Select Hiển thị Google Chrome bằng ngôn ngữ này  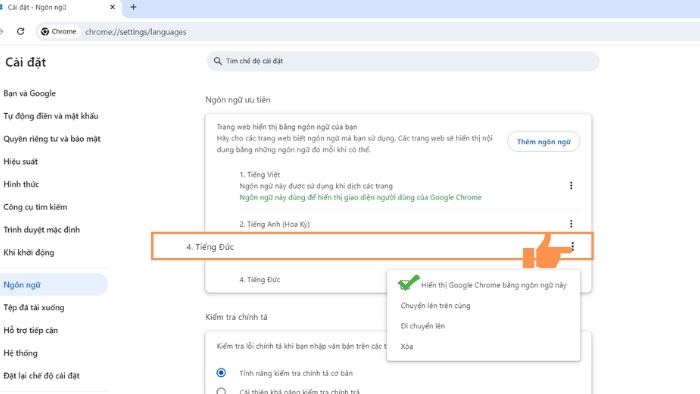click(x=483, y=285)
